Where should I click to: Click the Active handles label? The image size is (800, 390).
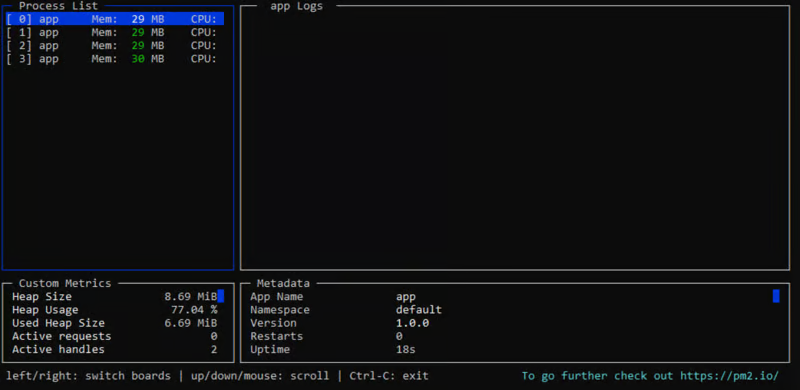(58, 350)
